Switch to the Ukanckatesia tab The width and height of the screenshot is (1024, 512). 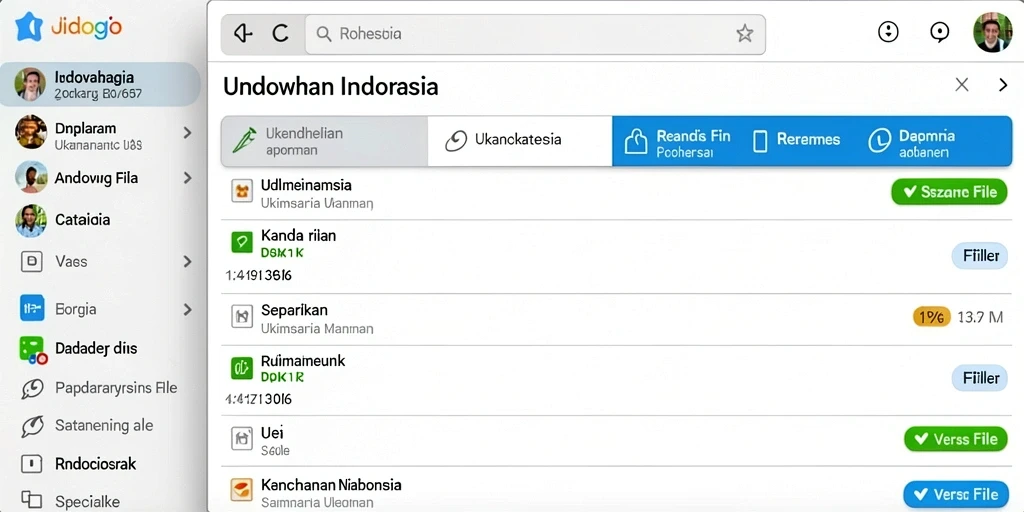point(520,141)
